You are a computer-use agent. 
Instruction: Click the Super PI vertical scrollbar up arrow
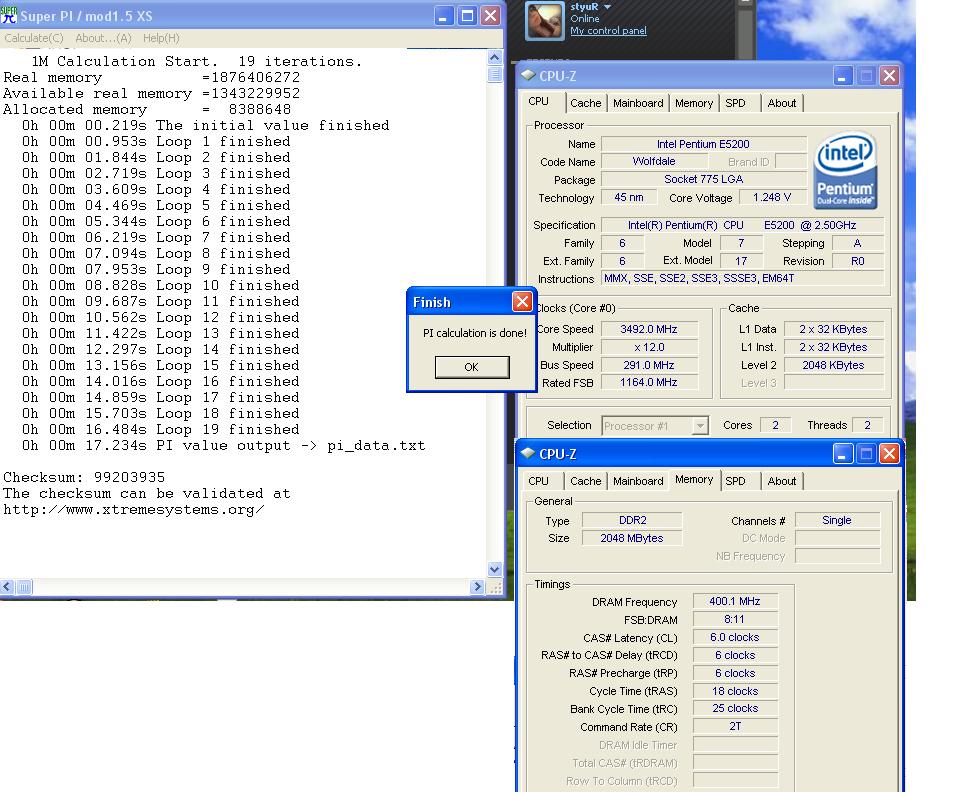494,58
